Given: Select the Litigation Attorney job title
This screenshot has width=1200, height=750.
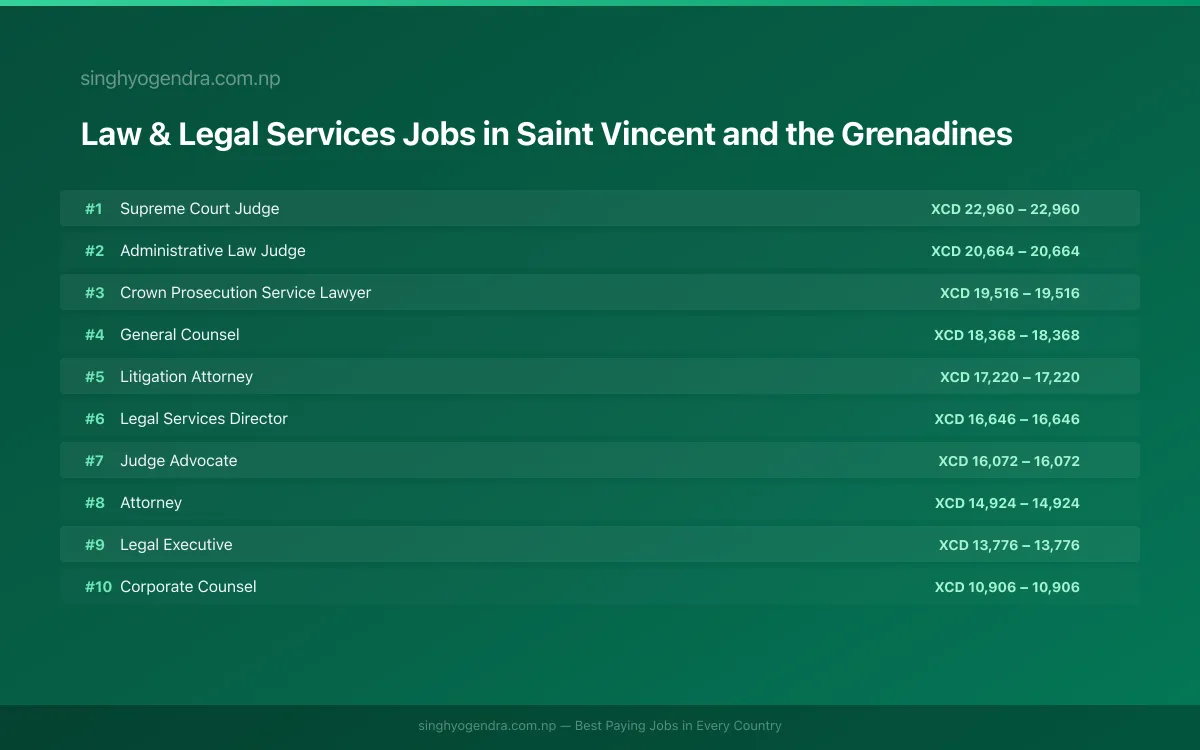Looking at the screenshot, I should coord(186,377).
